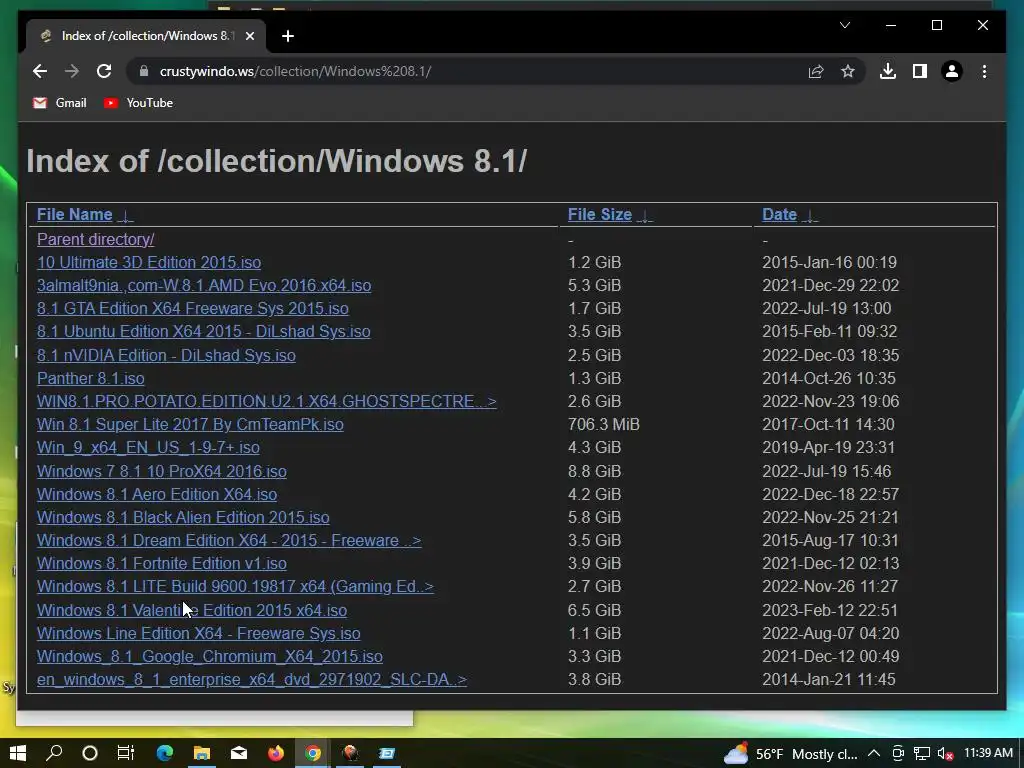Open Windows 8.1 LITE Build 9600 link
This screenshot has height=768, width=1024.
pos(235,586)
